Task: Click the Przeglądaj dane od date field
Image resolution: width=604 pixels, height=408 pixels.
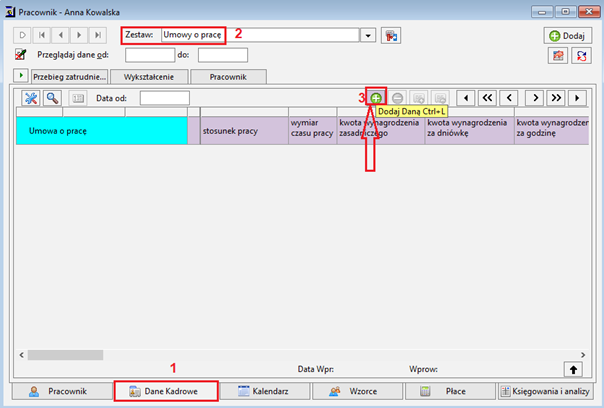Action: pos(150,55)
